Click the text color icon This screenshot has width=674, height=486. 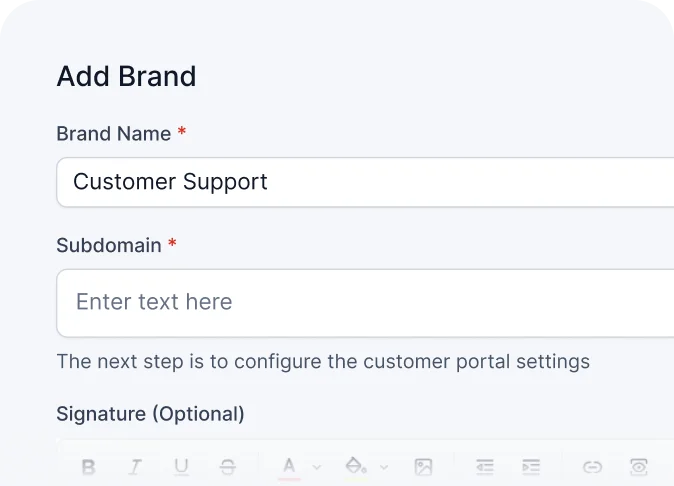point(289,466)
